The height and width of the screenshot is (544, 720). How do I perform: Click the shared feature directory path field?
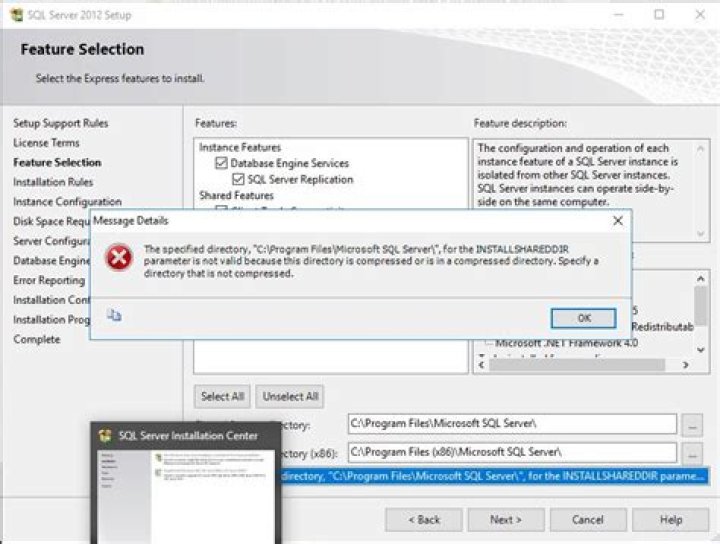click(512, 424)
